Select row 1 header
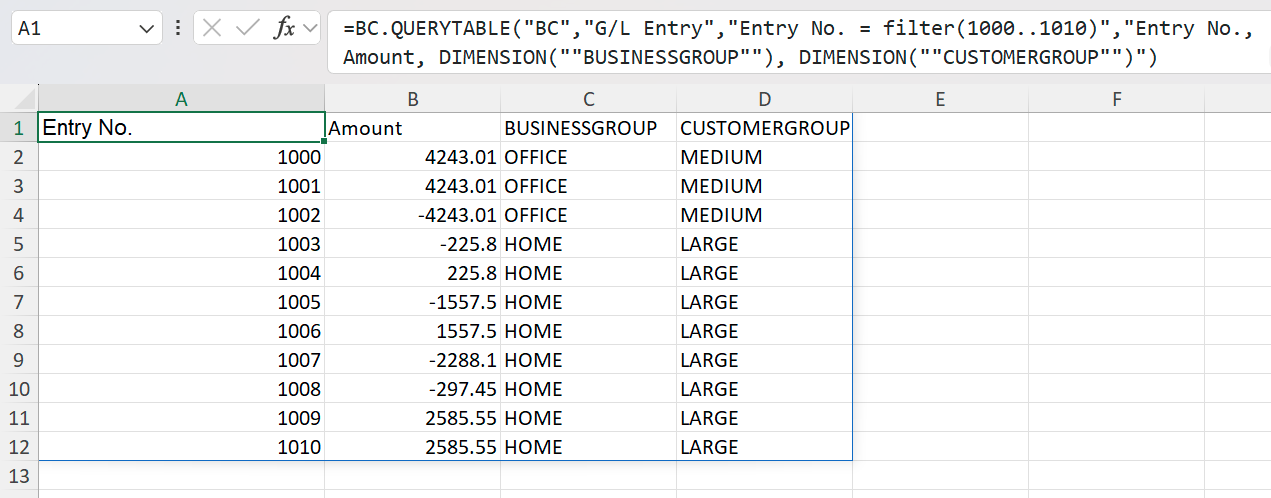1271x498 pixels. coord(19,128)
